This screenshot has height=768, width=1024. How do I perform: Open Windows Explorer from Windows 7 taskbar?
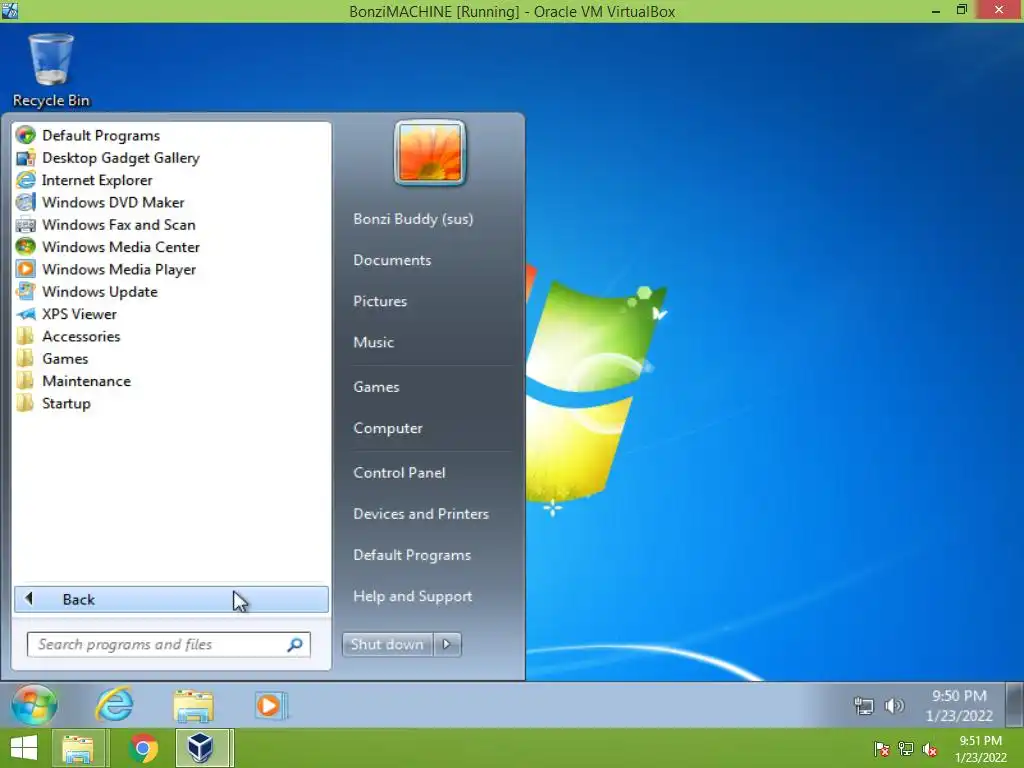[x=193, y=706]
